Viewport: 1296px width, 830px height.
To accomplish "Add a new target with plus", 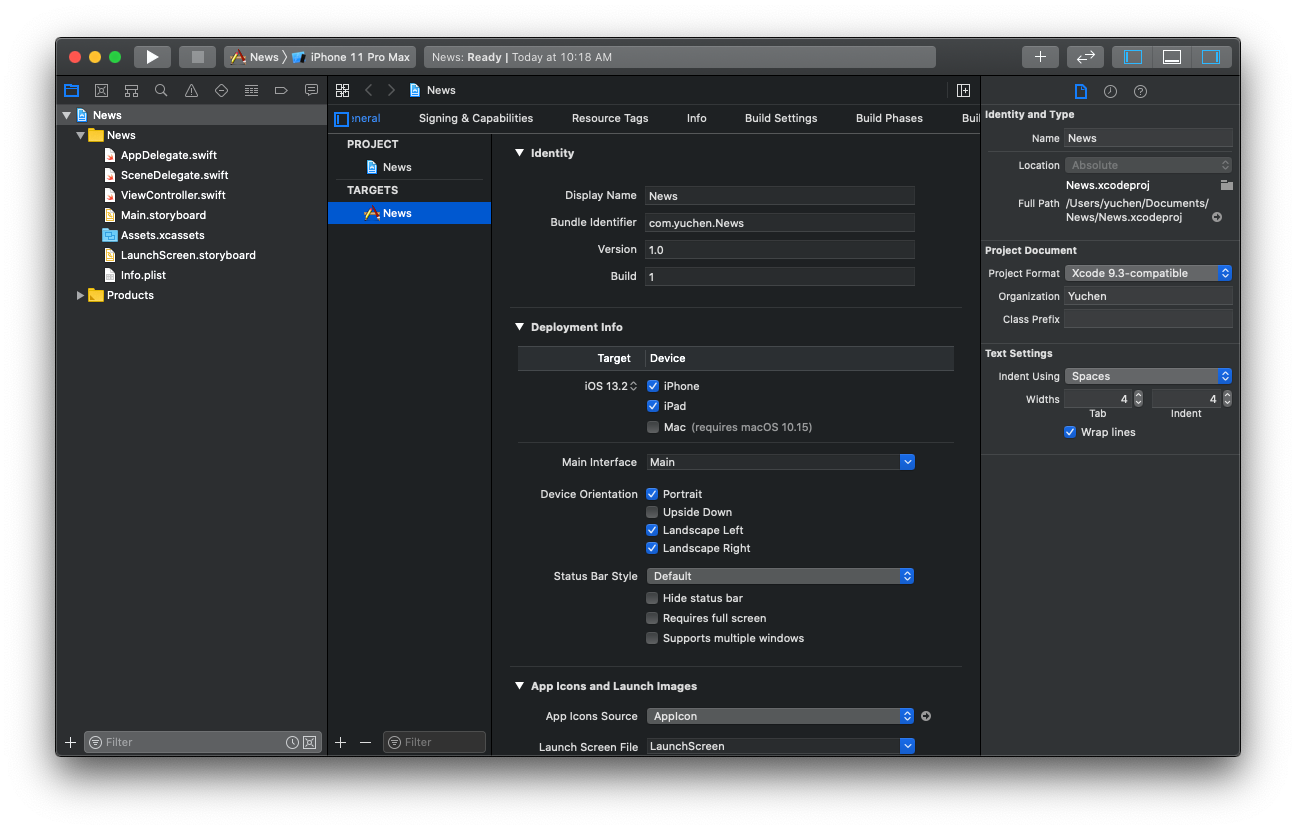I will pyautogui.click(x=340, y=742).
